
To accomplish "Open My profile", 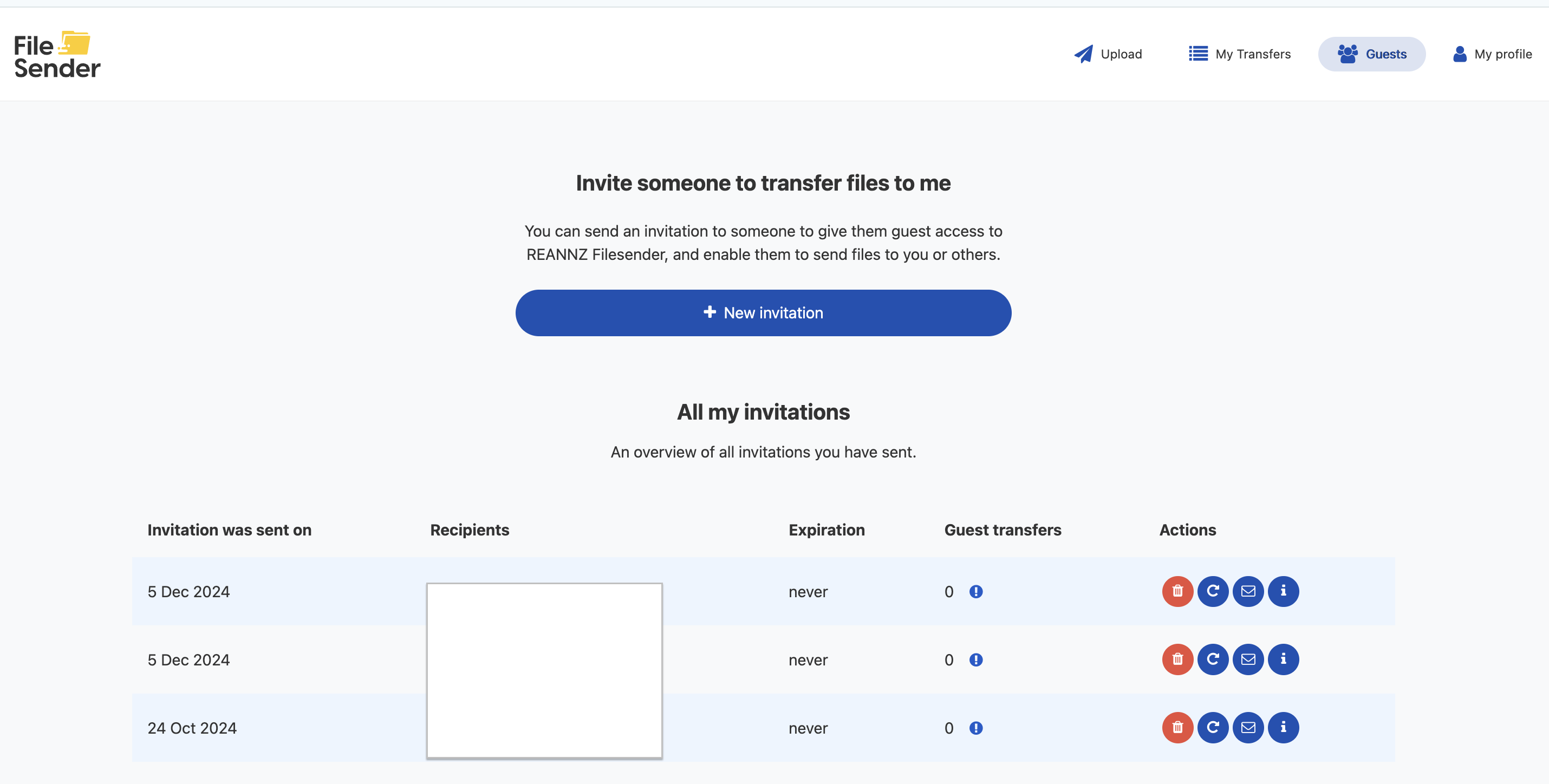I will click(1492, 54).
